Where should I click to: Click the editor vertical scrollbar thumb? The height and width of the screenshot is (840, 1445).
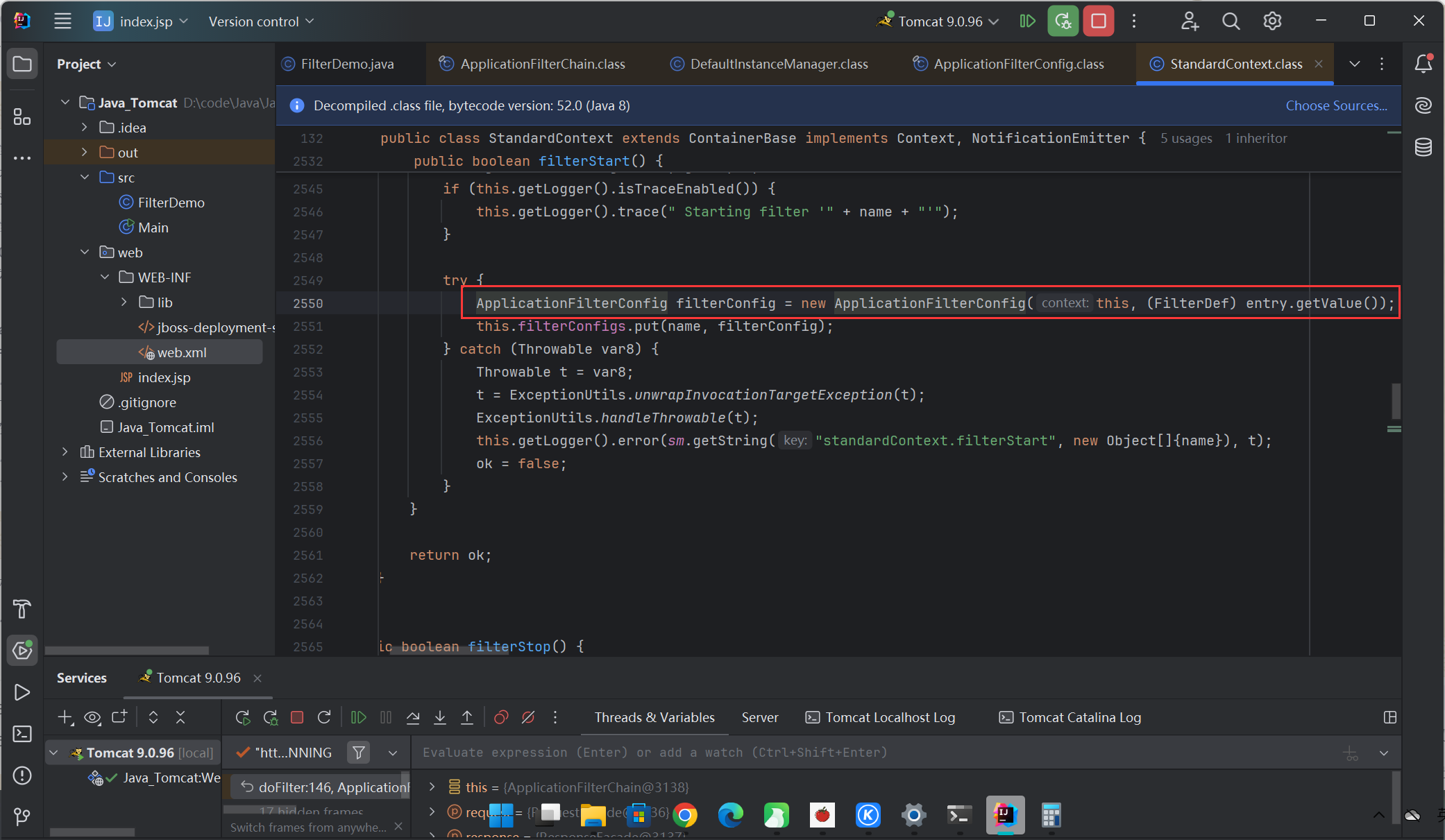click(1396, 400)
